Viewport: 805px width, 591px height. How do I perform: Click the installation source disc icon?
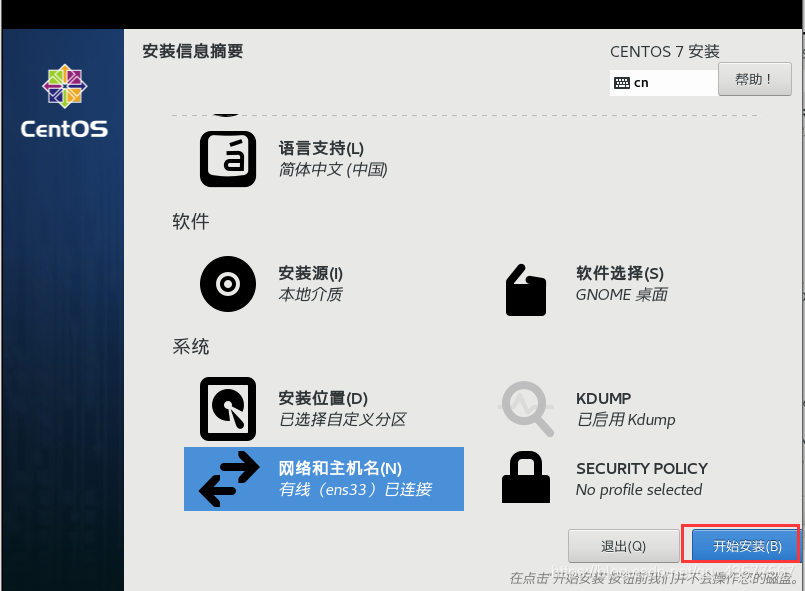click(228, 284)
